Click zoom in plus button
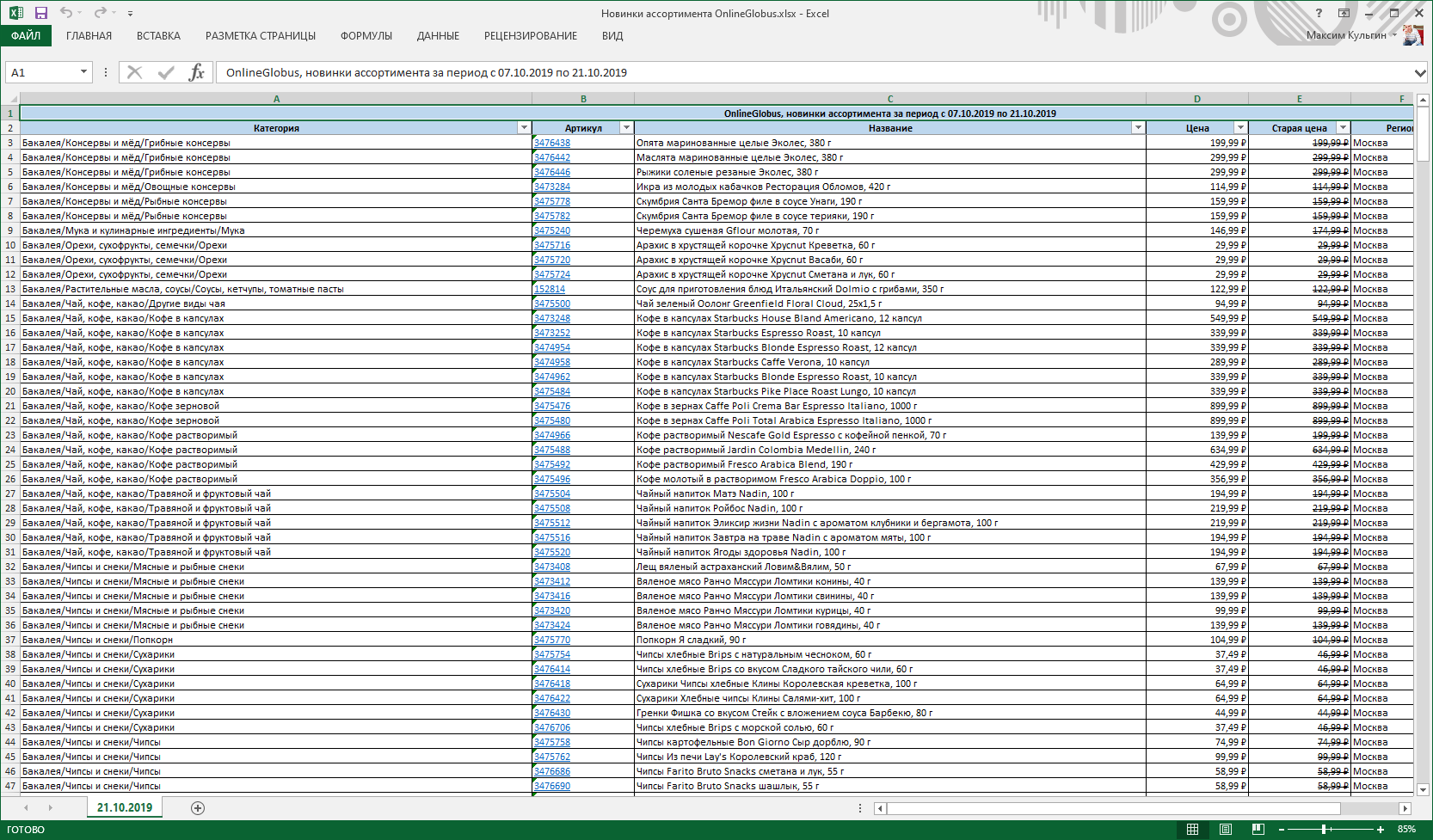Image resolution: width=1433 pixels, height=840 pixels. click(1381, 830)
